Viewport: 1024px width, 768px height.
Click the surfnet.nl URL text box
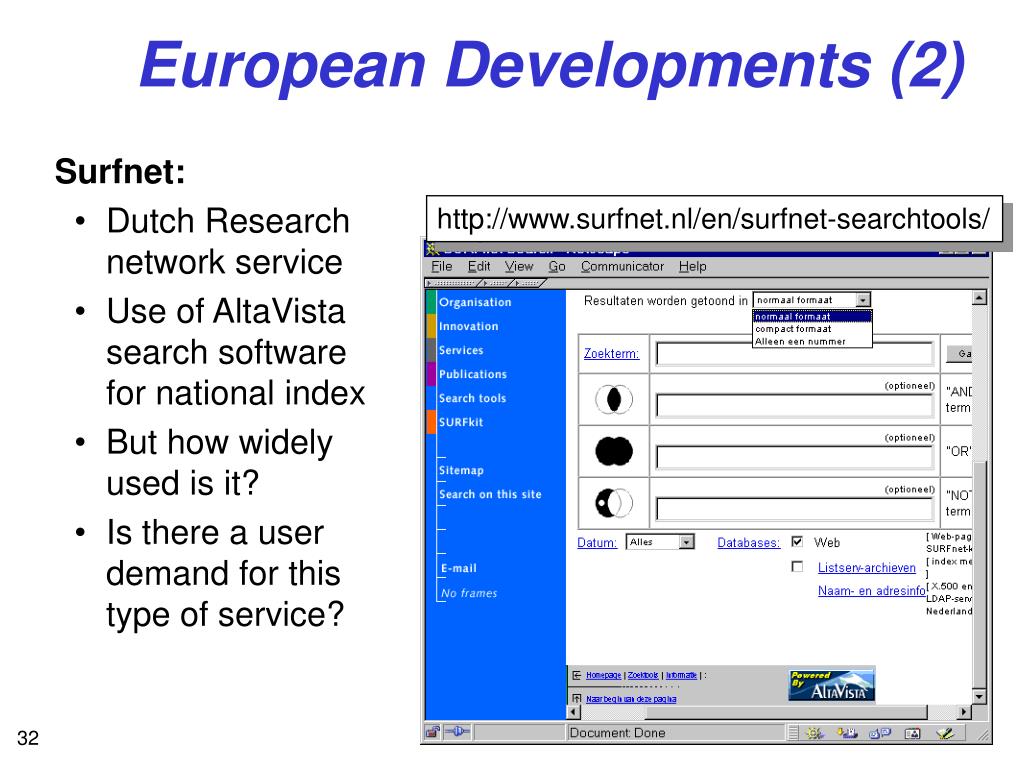tap(714, 219)
